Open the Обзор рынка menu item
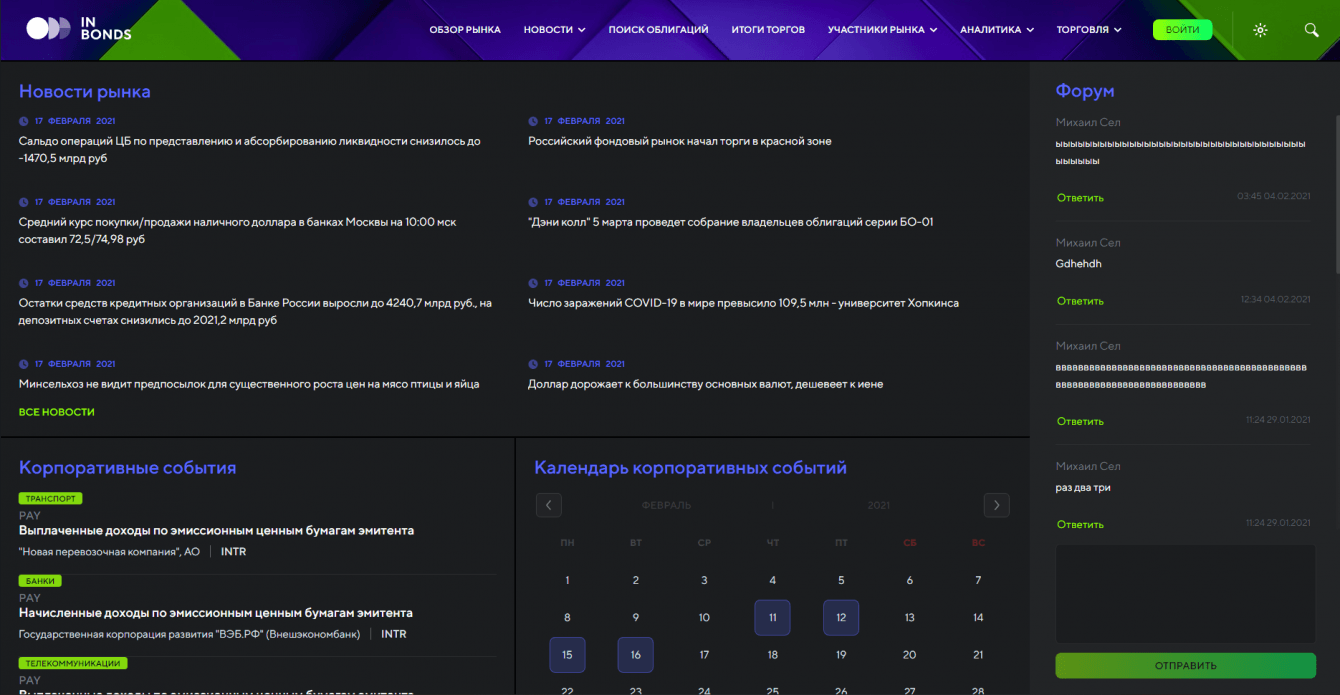Viewport: 1340px width, 695px height. [x=465, y=30]
